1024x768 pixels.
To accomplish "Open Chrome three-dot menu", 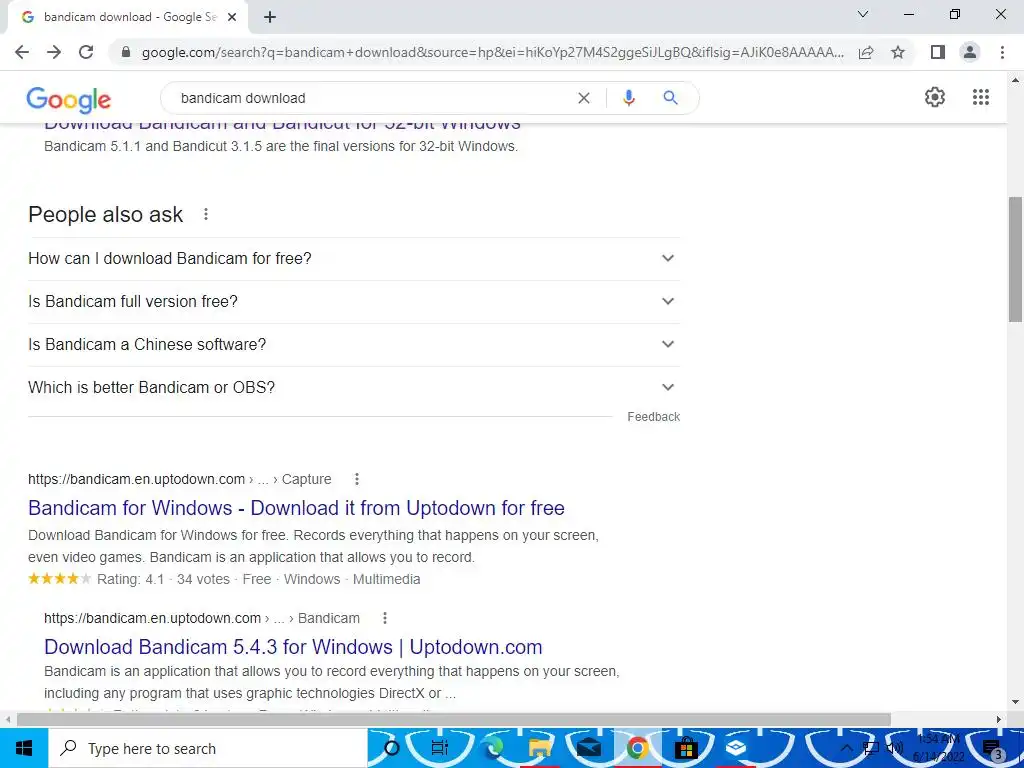I will click(x=1002, y=52).
